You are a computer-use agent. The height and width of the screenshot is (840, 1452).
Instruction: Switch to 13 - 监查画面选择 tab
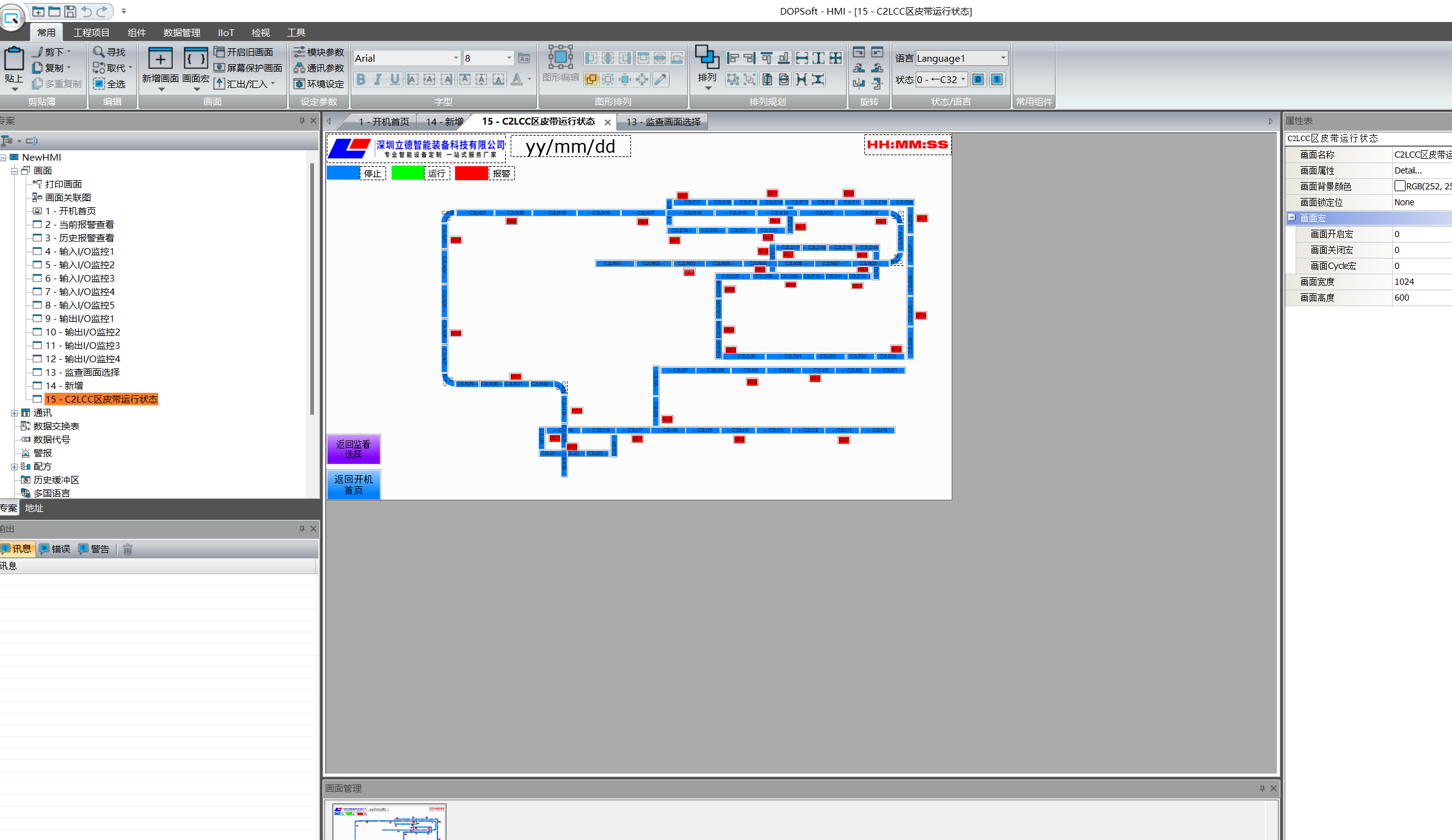point(663,122)
